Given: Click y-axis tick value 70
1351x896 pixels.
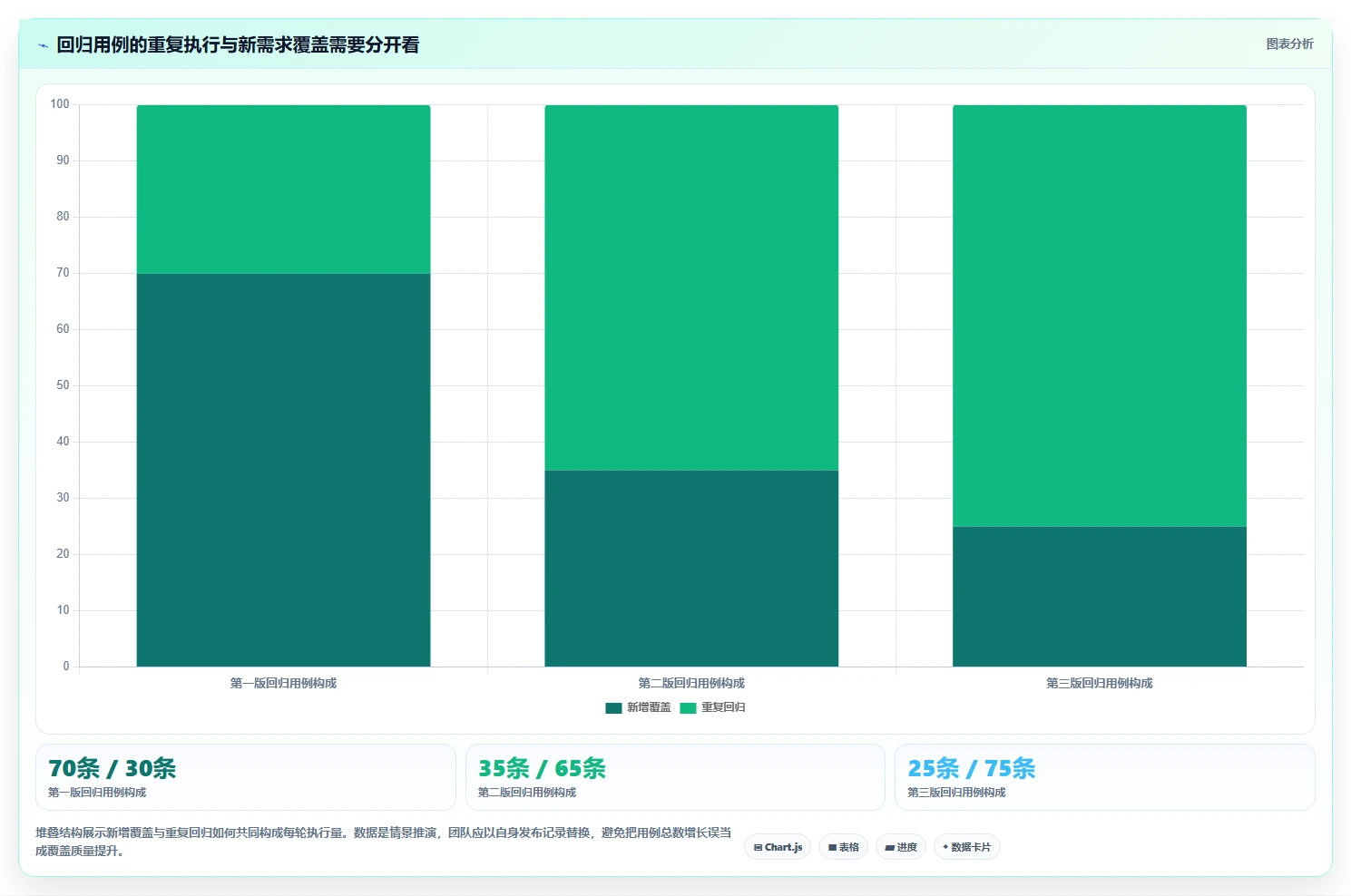Looking at the screenshot, I should pos(63,273).
